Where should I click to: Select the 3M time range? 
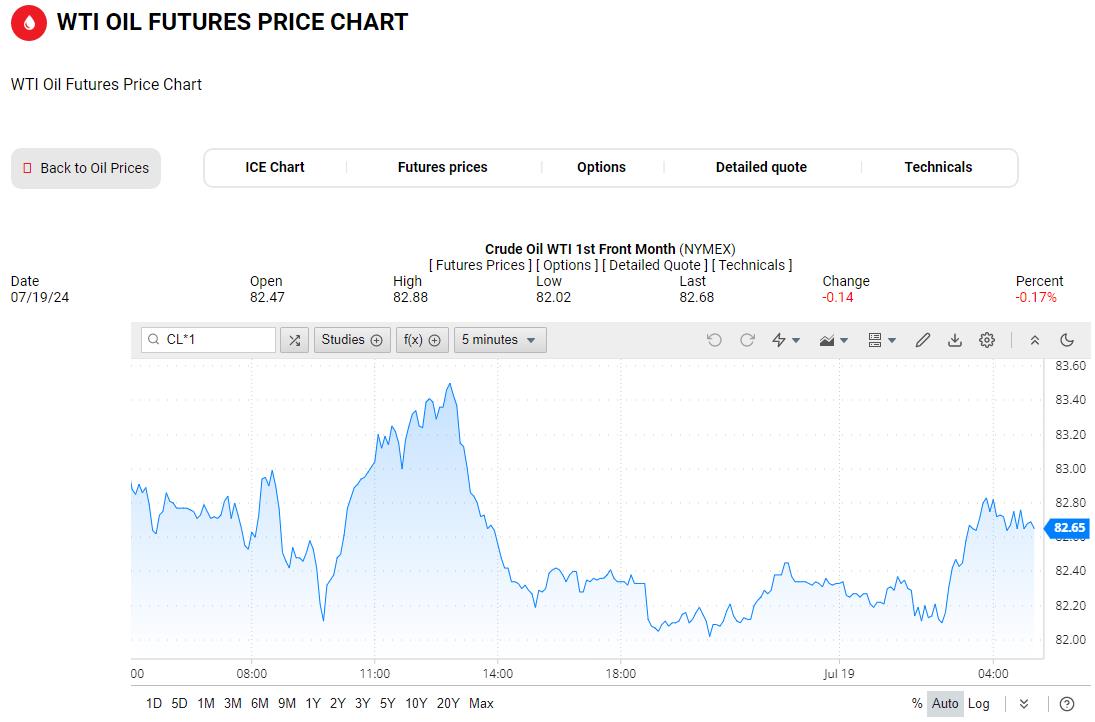pyautogui.click(x=233, y=704)
